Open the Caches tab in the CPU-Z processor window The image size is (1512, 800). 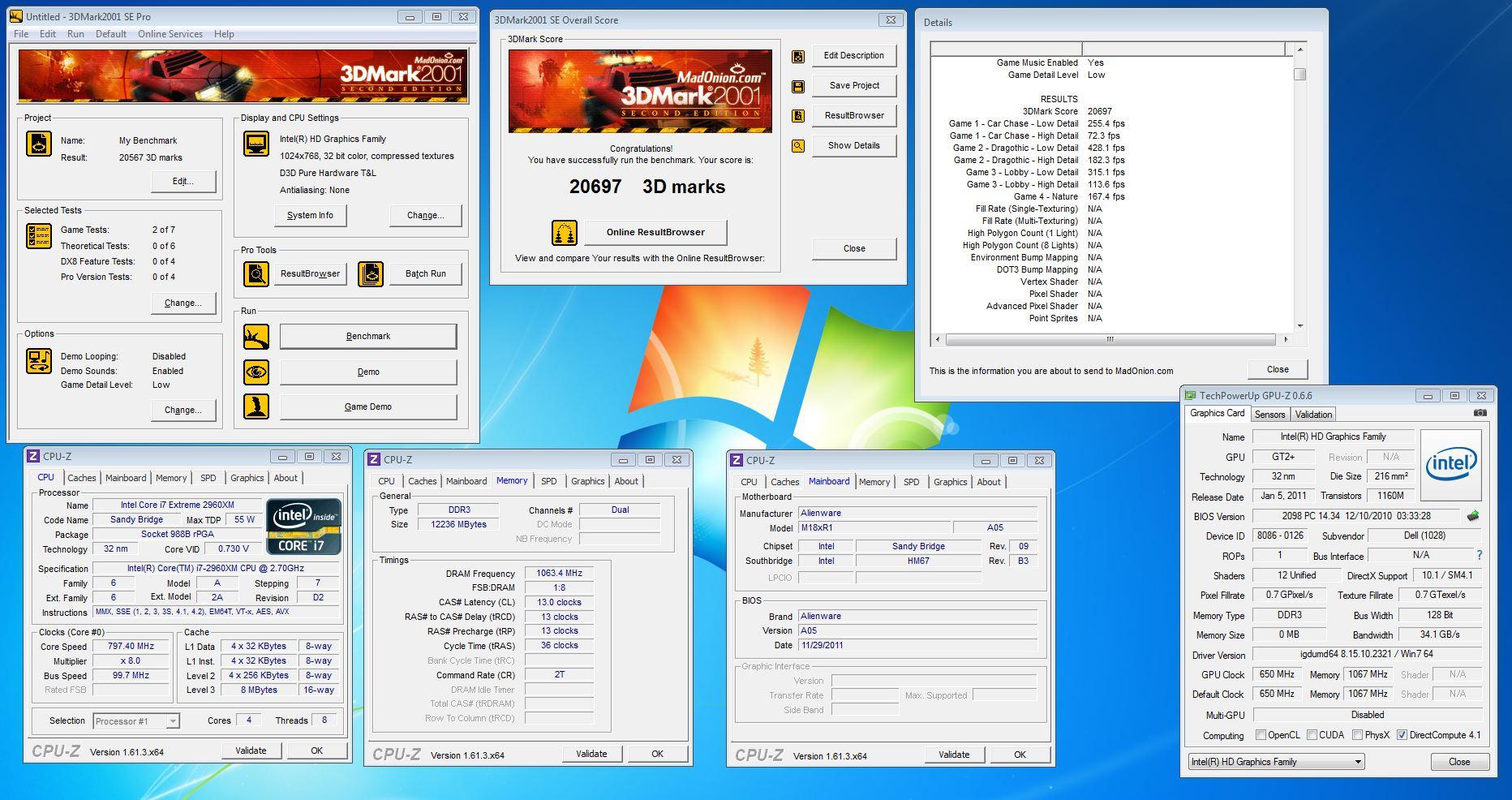coord(82,478)
